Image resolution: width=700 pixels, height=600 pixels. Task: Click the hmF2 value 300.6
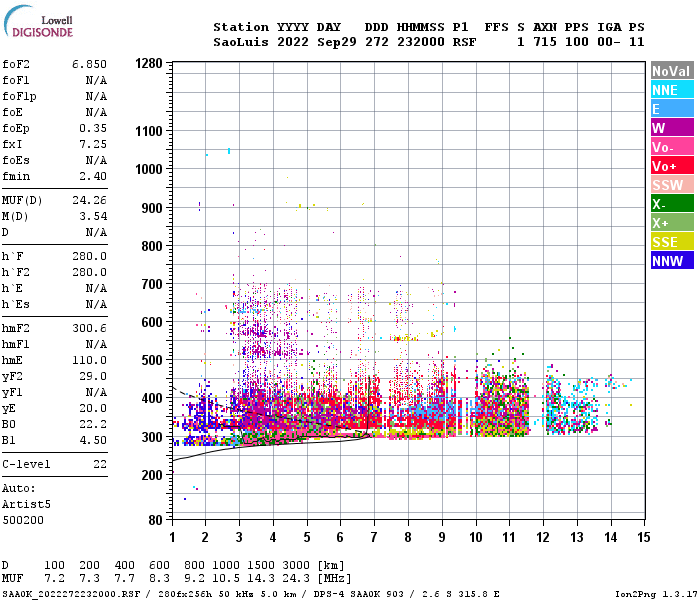tap(89, 328)
